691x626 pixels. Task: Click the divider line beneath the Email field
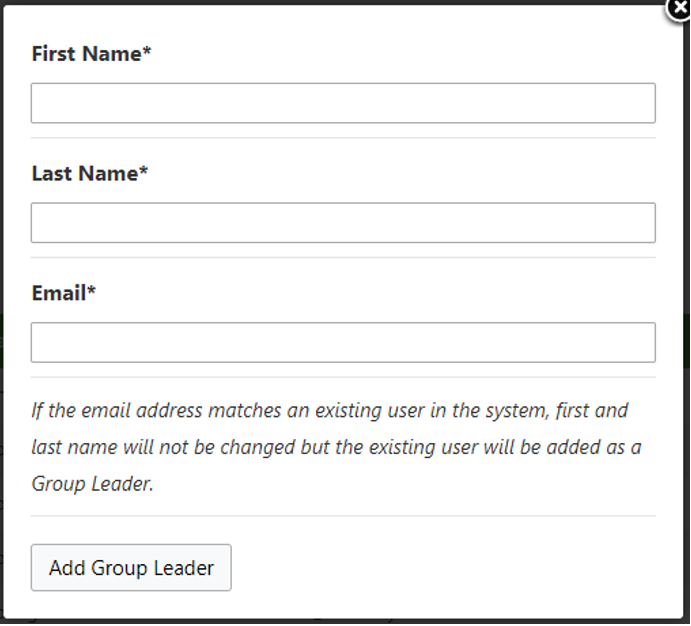(x=343, y=377)
